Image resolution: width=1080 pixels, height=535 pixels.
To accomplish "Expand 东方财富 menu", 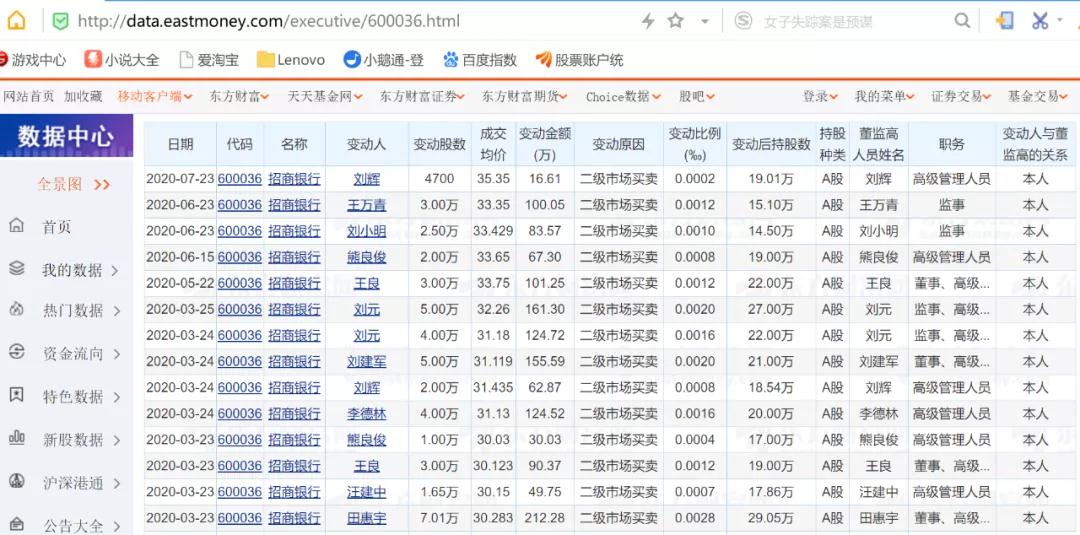I will pyautogui.click(x=240, y=96).
